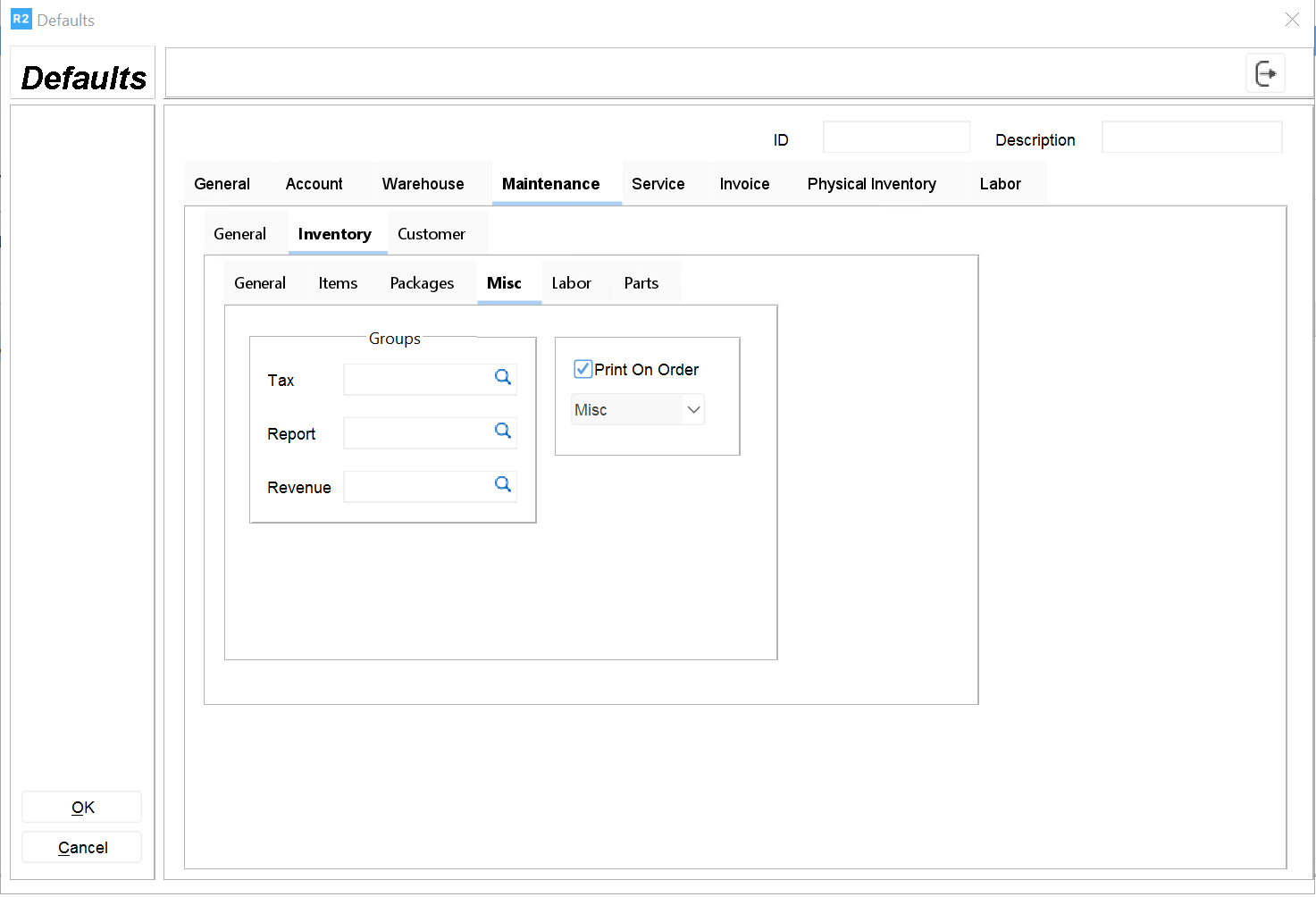Uncheck the Print On Order checkbox

coord(583,369)
